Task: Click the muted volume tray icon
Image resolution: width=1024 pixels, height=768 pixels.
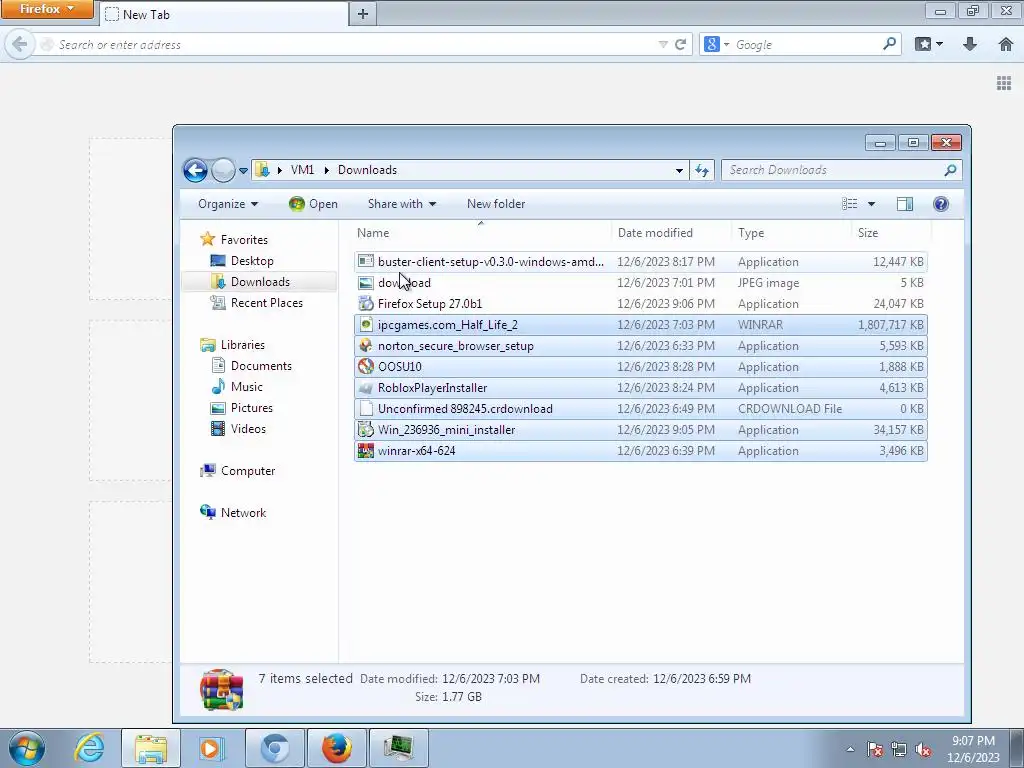Action: pyautogui.click(x=923, y=750)
